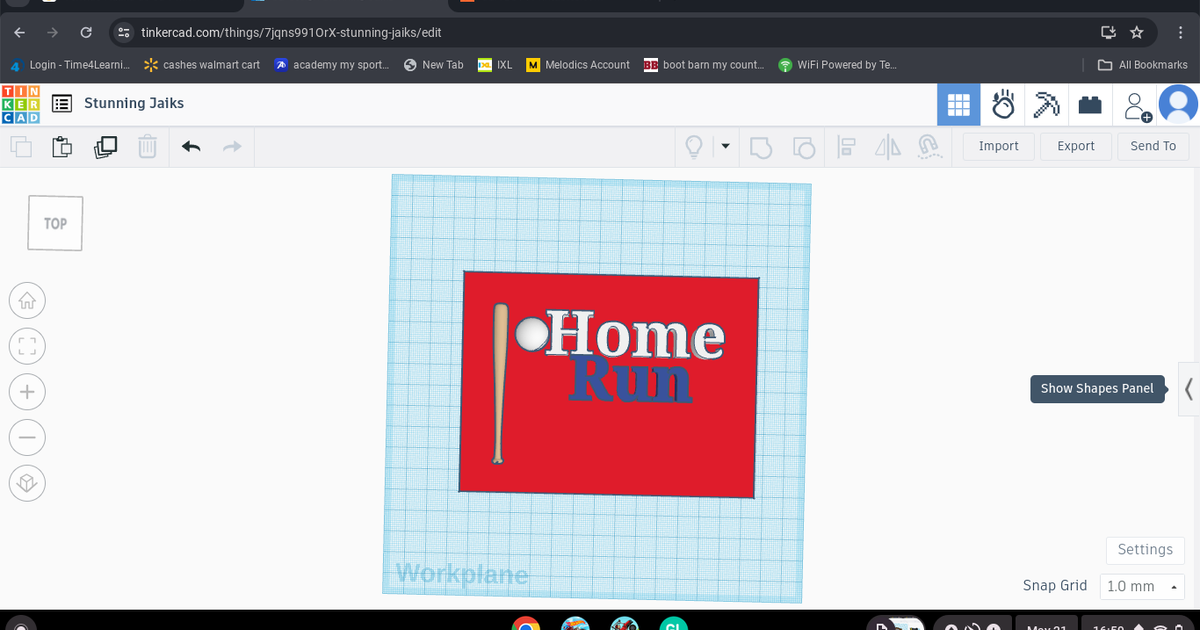Viewport: 1200px width, 630px height.
Task: Click the Mirror flip tool icon
Action: pos(887,147)
